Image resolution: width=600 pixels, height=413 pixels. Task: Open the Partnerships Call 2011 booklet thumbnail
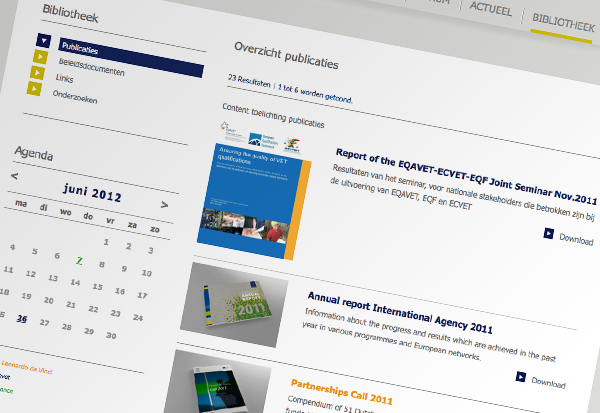tap(217, 383)
